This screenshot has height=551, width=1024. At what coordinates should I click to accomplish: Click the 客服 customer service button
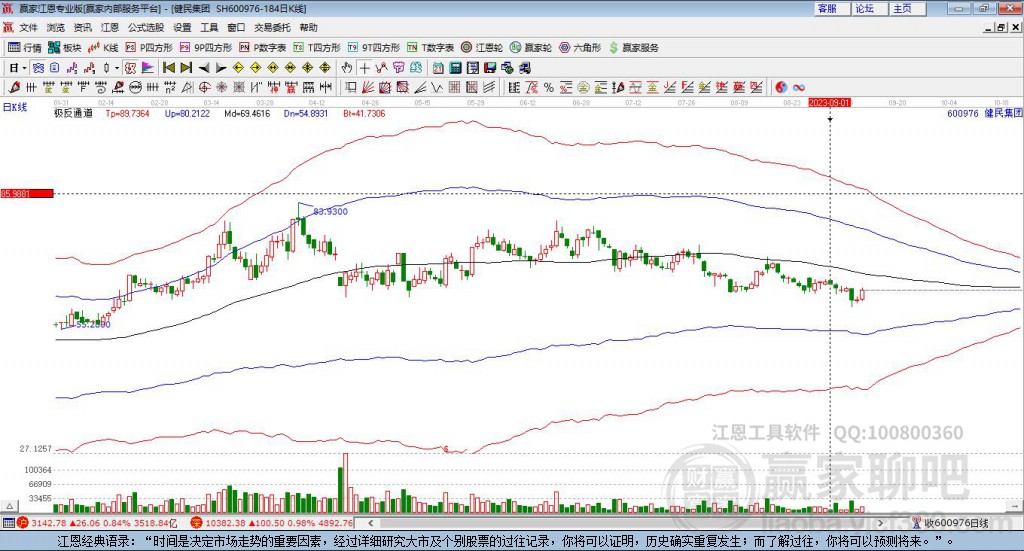(832, 8)
